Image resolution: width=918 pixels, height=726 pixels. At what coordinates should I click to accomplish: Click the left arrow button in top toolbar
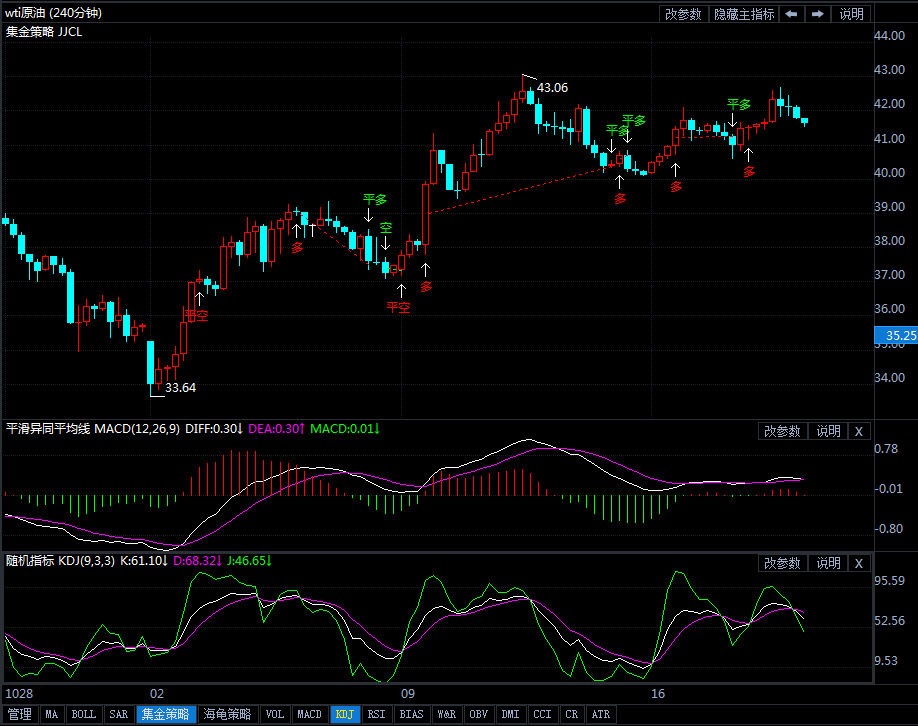click(791, 14)
